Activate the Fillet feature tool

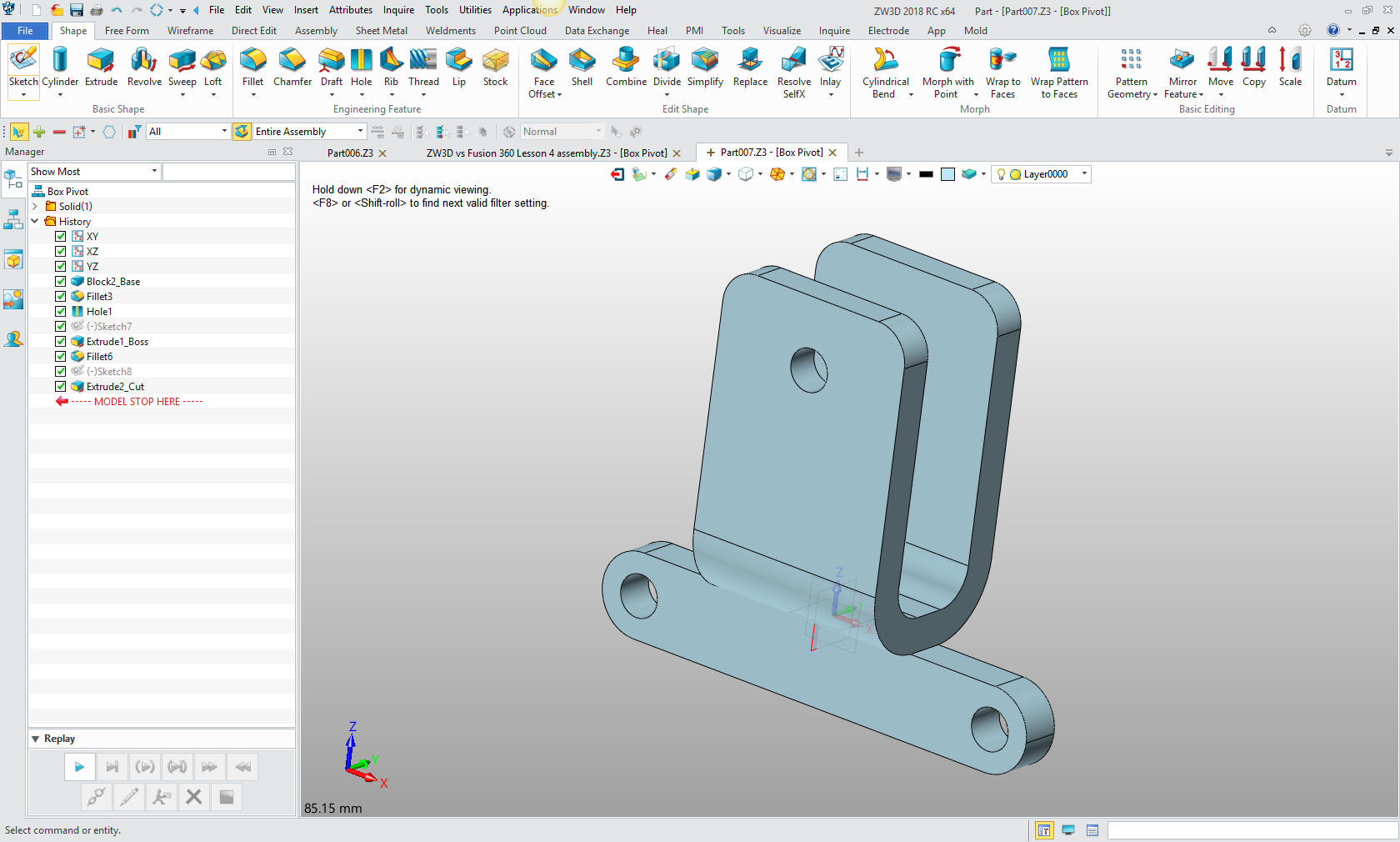point(252,68)
